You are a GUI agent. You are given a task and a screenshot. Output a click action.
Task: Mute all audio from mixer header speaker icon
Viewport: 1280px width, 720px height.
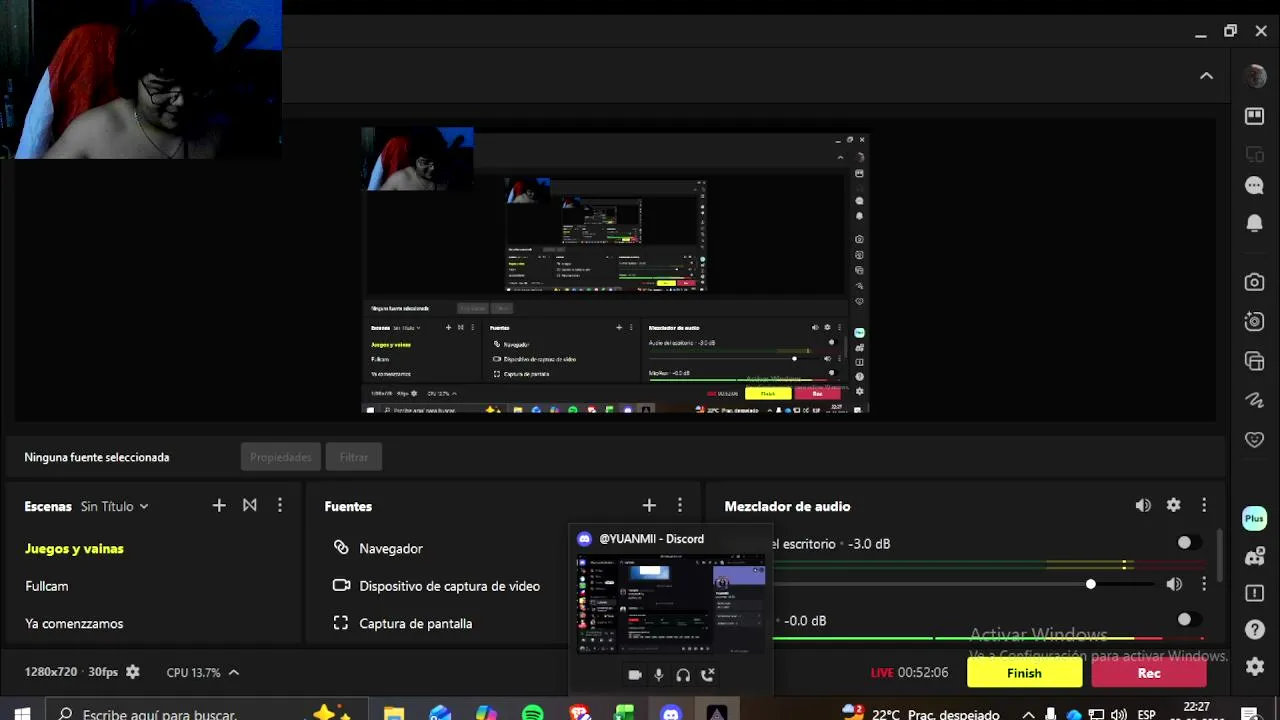(x=1143, y=506)
